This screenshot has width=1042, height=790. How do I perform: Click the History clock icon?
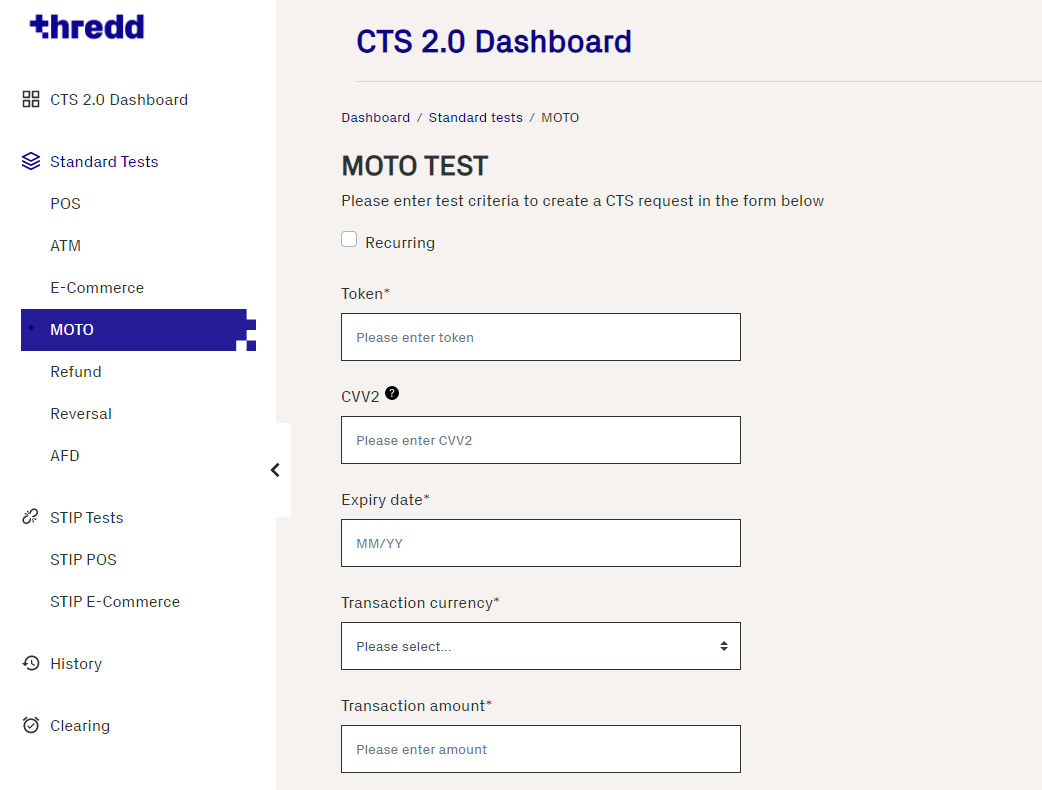coord(31,664)
